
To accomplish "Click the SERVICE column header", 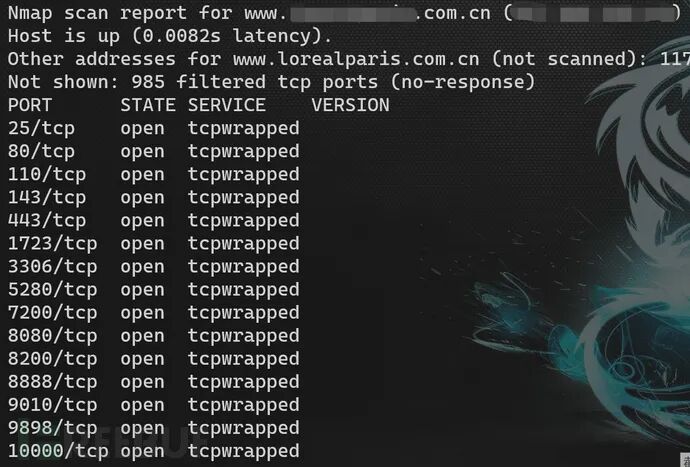I will pyautogui.click(x=227, y=105).
